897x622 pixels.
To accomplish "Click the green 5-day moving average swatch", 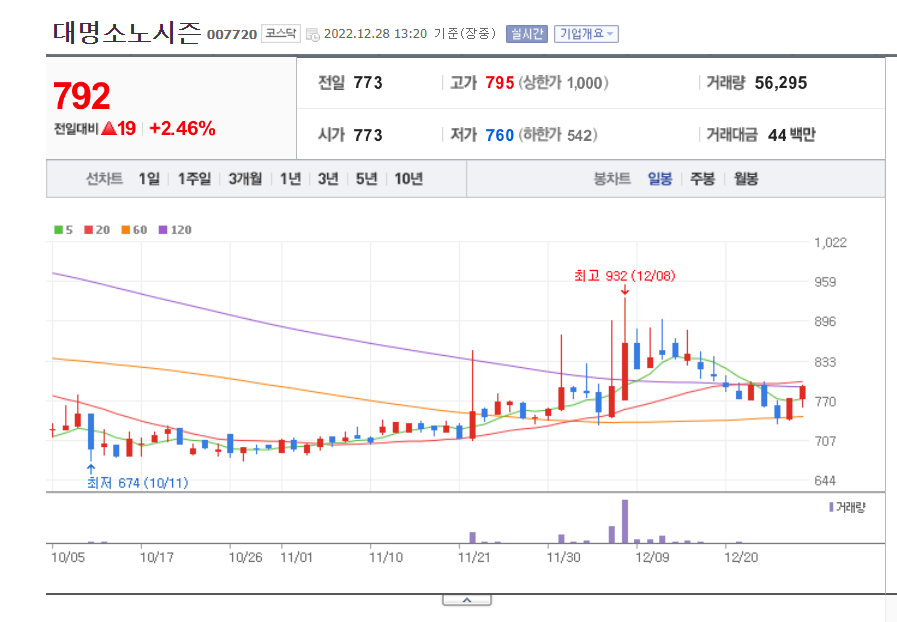I will coord(58,230).
